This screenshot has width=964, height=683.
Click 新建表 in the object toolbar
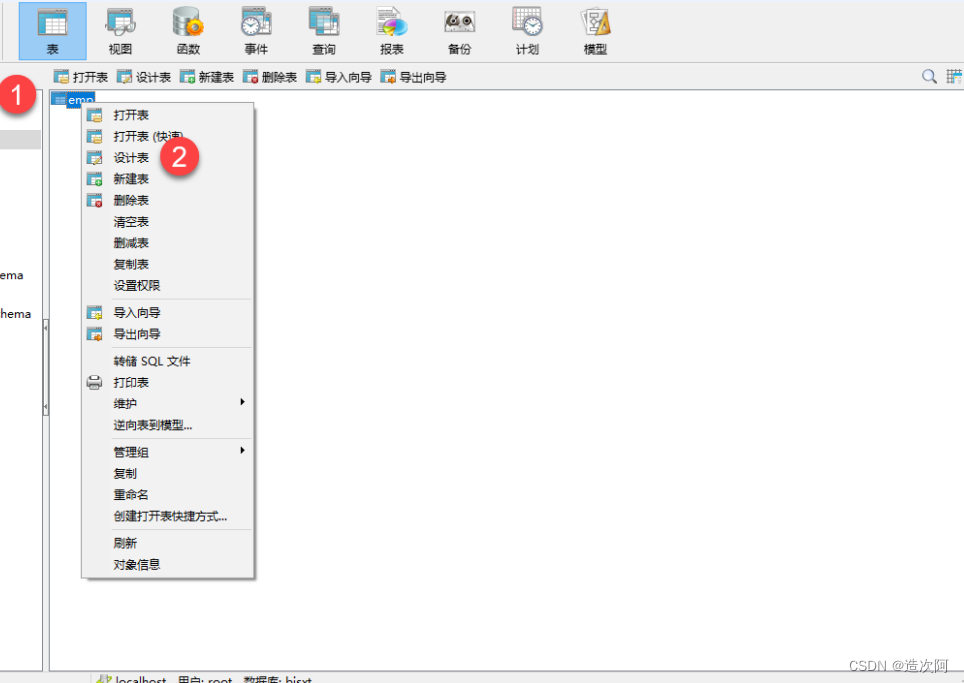pyautogui.click(x=207, y=77)
